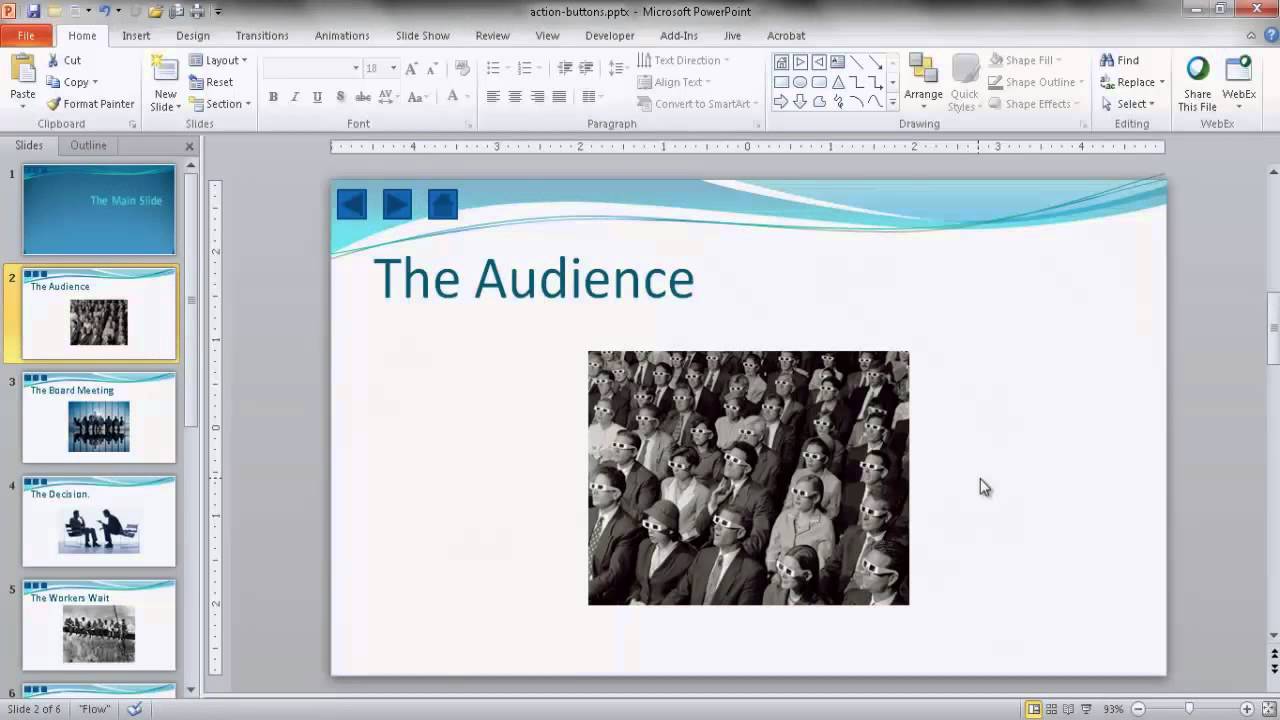Click the Save icon in Quick Access
The width and height of the screenshot is (1280, 720).
tap(33, 11)
